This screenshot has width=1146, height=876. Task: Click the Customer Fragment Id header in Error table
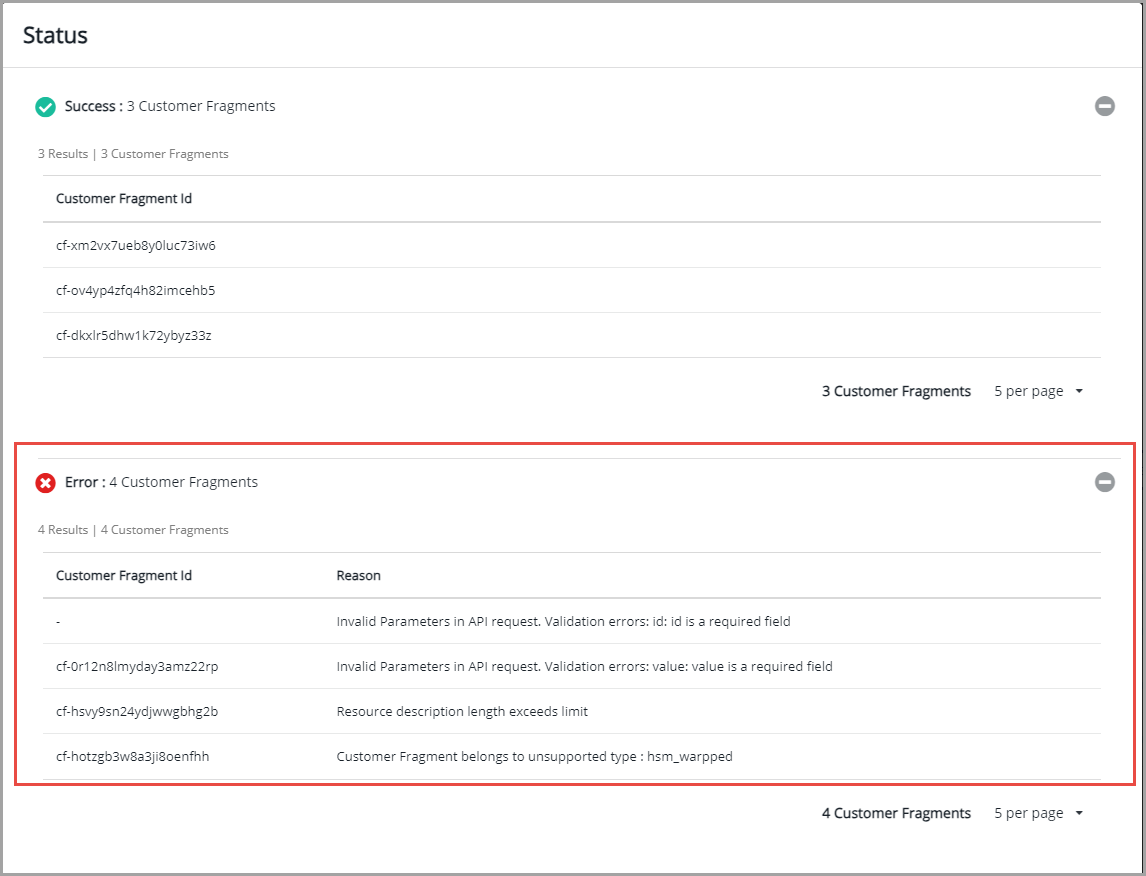coord(124,575)
